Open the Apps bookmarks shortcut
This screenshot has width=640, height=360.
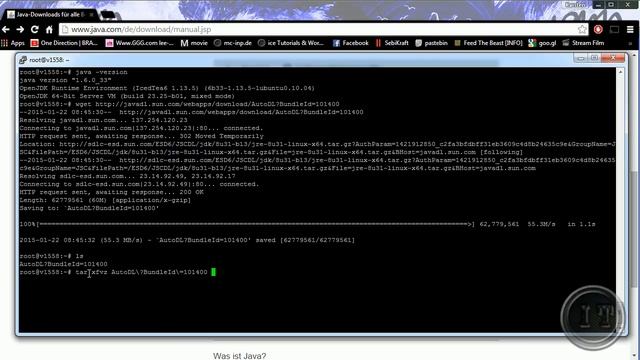click(13, 43)
